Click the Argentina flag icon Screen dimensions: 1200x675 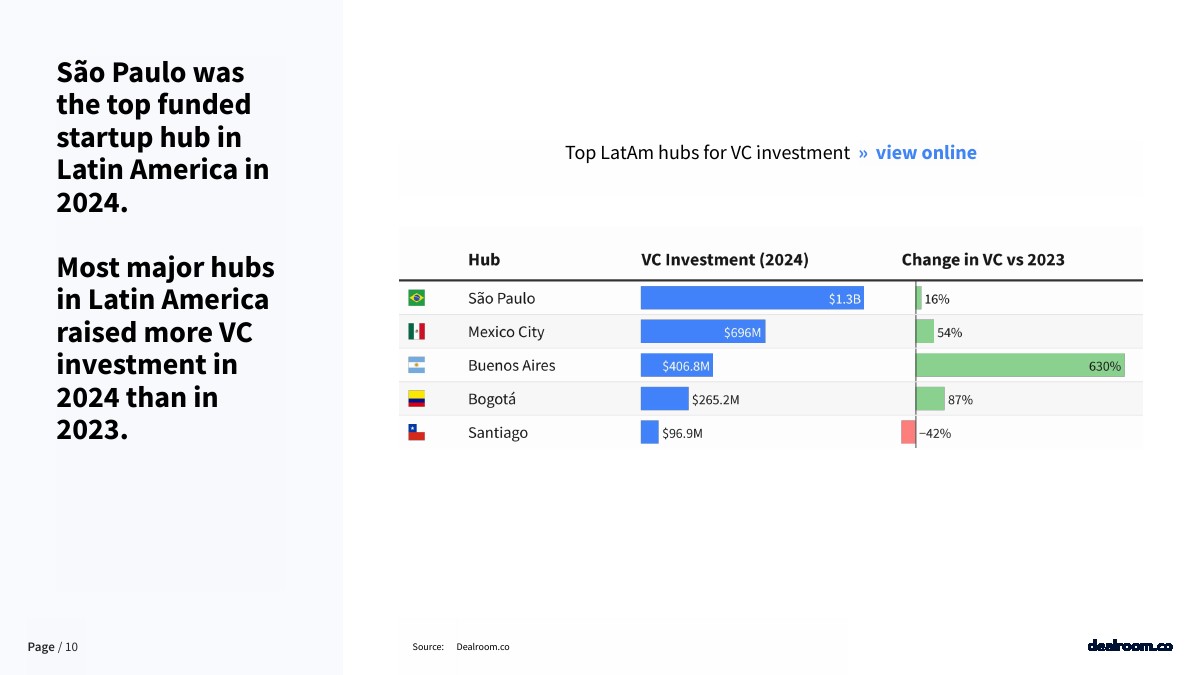click(x=416, y=365)
